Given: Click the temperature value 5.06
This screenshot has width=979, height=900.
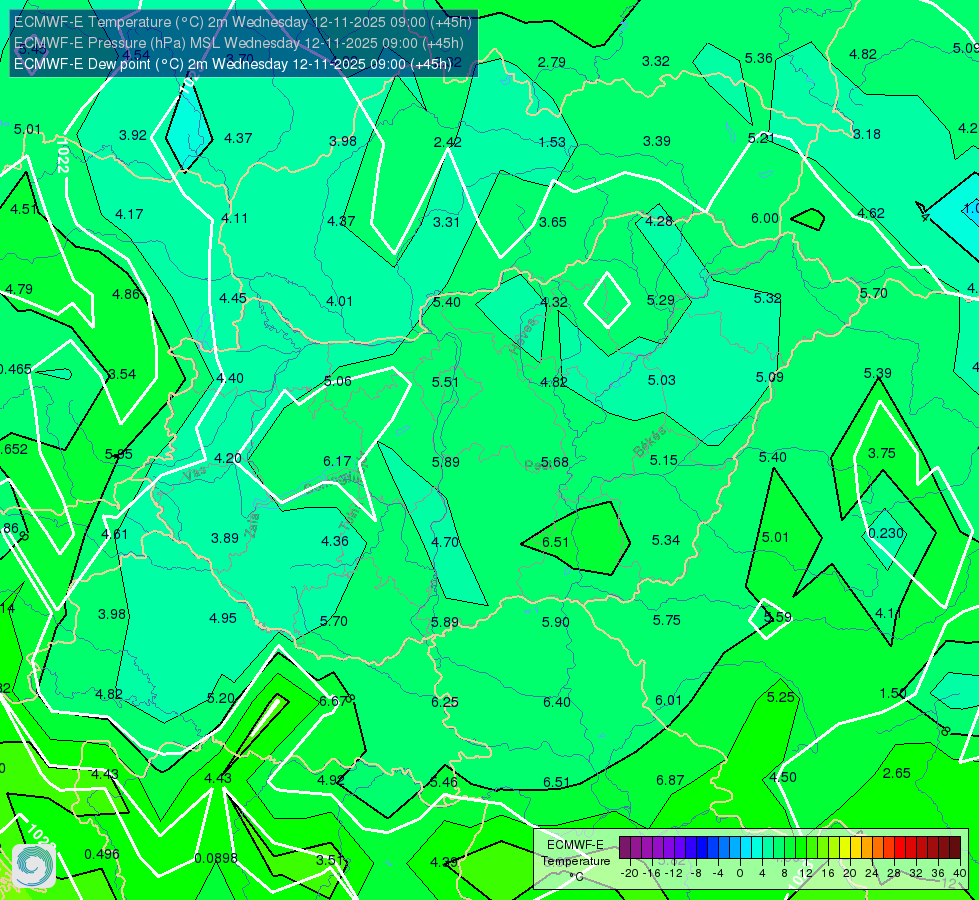Looking at the screenshot, I should [x=338, y=382].
